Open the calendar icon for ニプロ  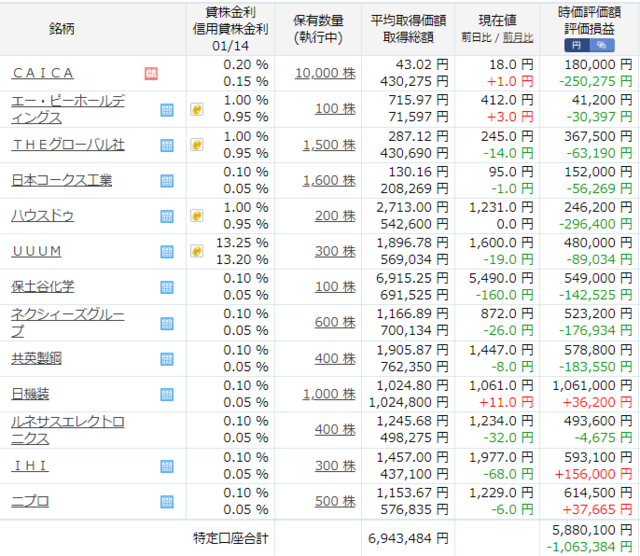coord(167,502)
